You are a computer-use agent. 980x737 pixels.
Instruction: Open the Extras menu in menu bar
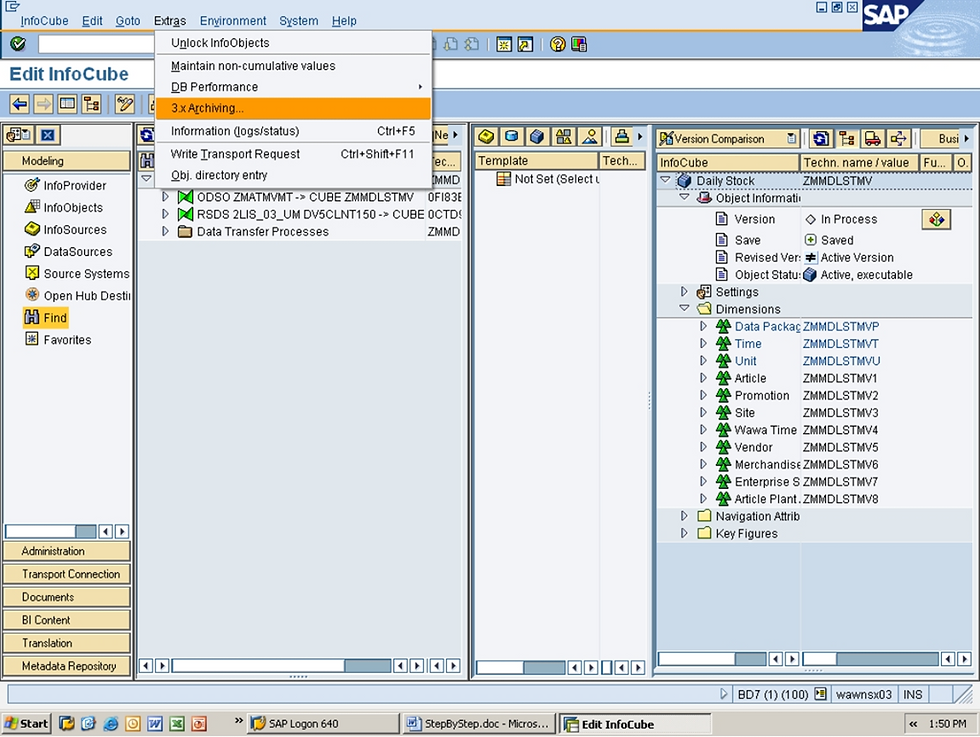(x=170, y=21)
